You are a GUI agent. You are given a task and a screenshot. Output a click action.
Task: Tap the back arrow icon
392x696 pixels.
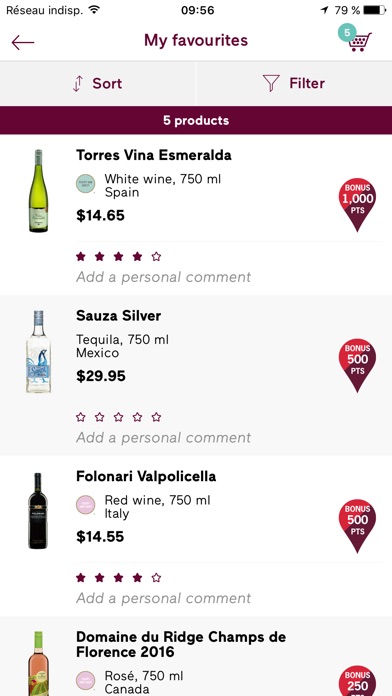pos(23,43)
